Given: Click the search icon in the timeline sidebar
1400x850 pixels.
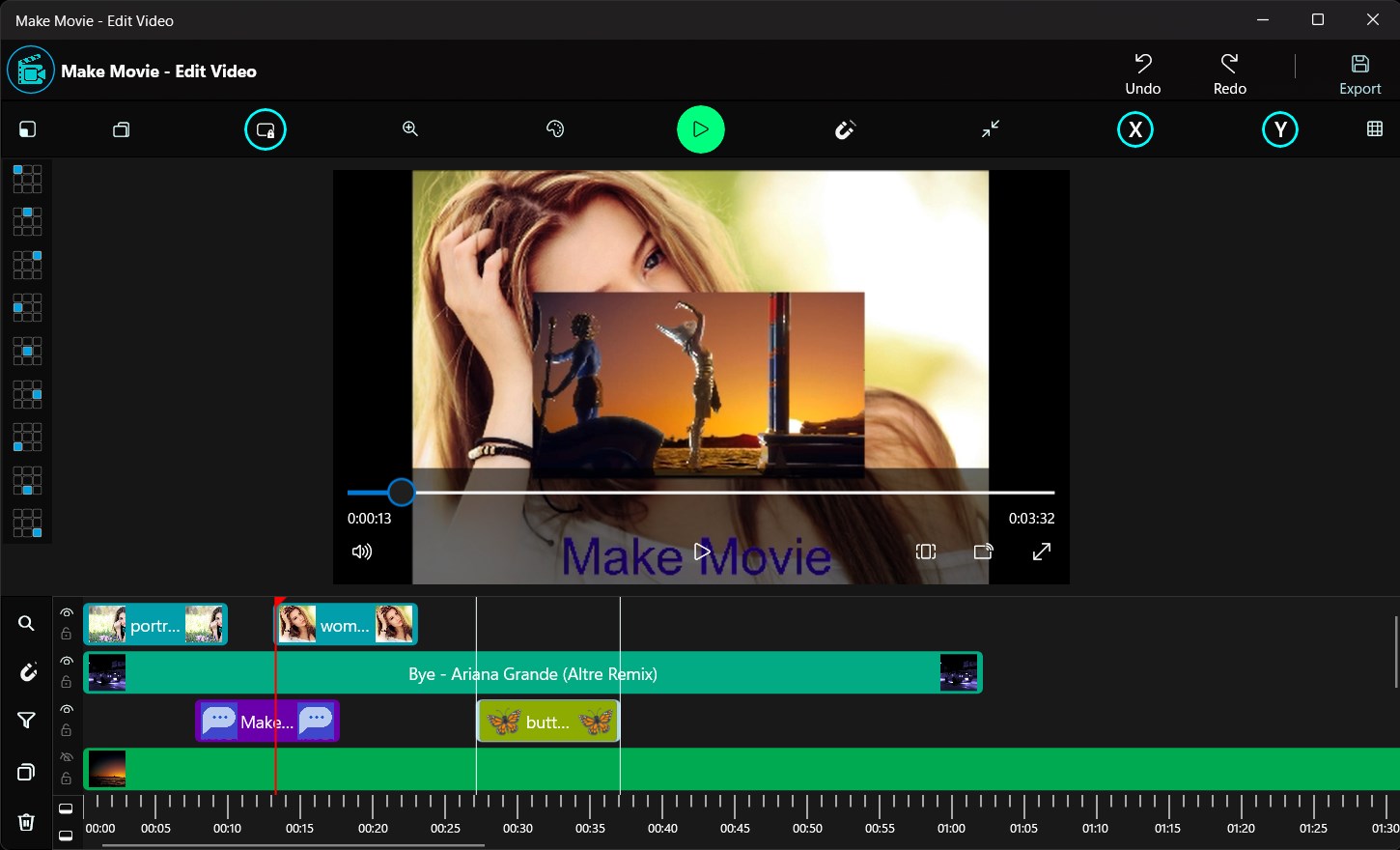Looking at the screenshot, I should tap(26, 623).
